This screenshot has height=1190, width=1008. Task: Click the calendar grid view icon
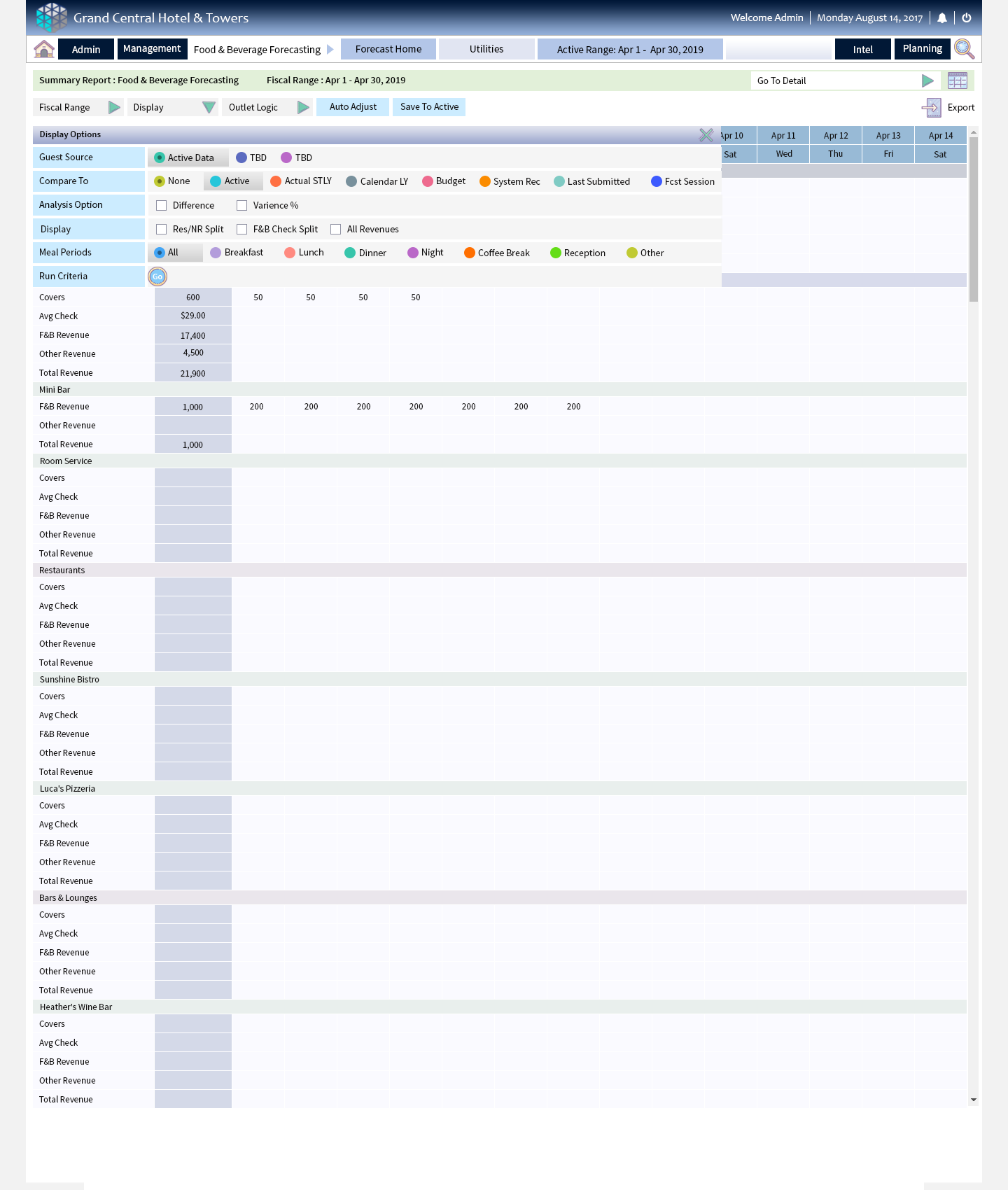[x=957, y=80]
